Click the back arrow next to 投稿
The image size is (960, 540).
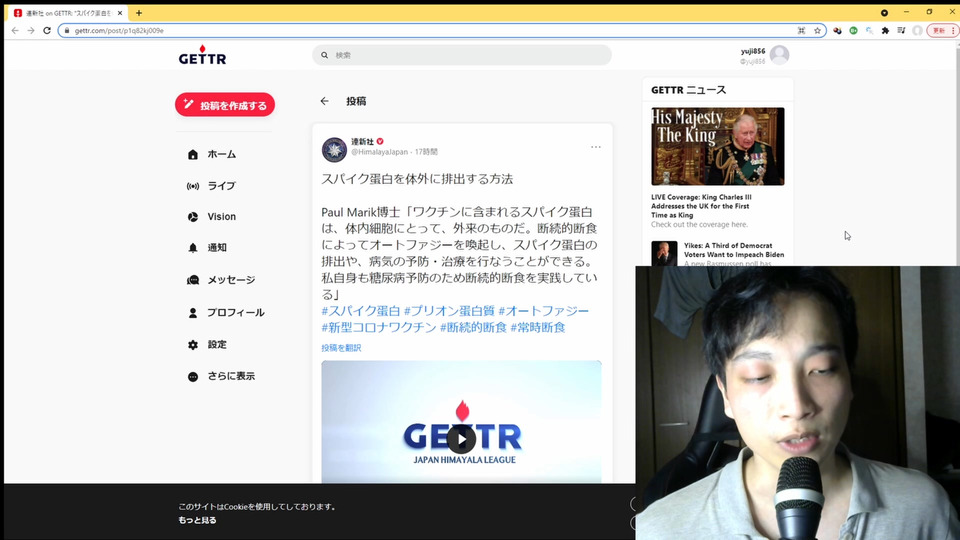324,101
